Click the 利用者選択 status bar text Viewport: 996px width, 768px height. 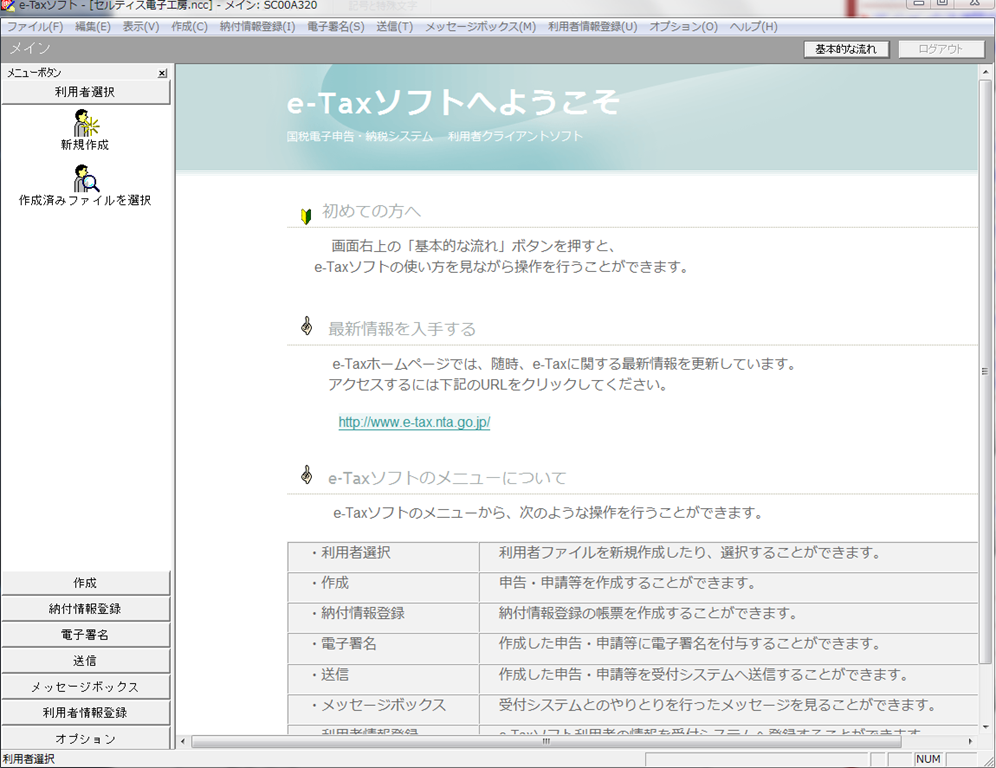point(29,759)
